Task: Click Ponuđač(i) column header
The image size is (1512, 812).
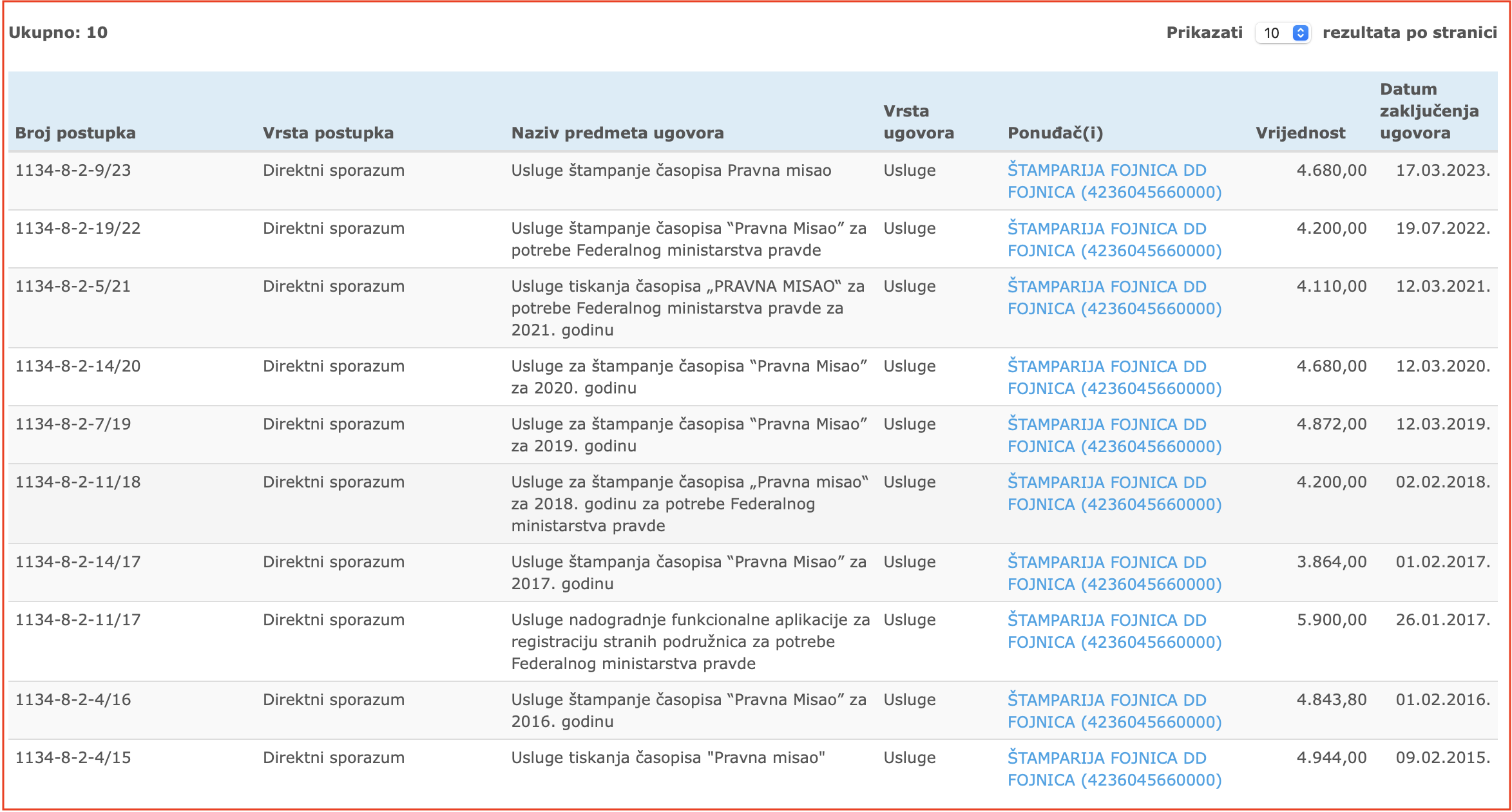Action: click(x=1055, y=133)
